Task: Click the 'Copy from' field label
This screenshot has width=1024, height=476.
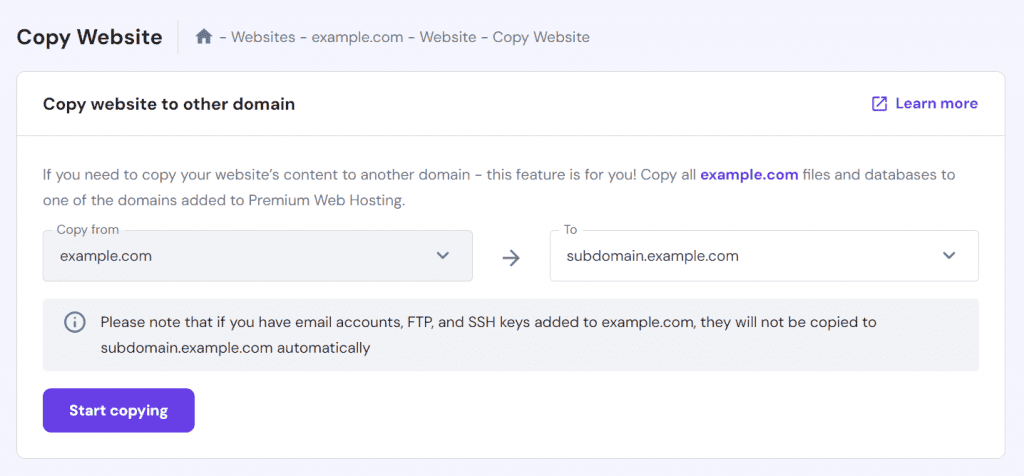Action: (88, 230)
